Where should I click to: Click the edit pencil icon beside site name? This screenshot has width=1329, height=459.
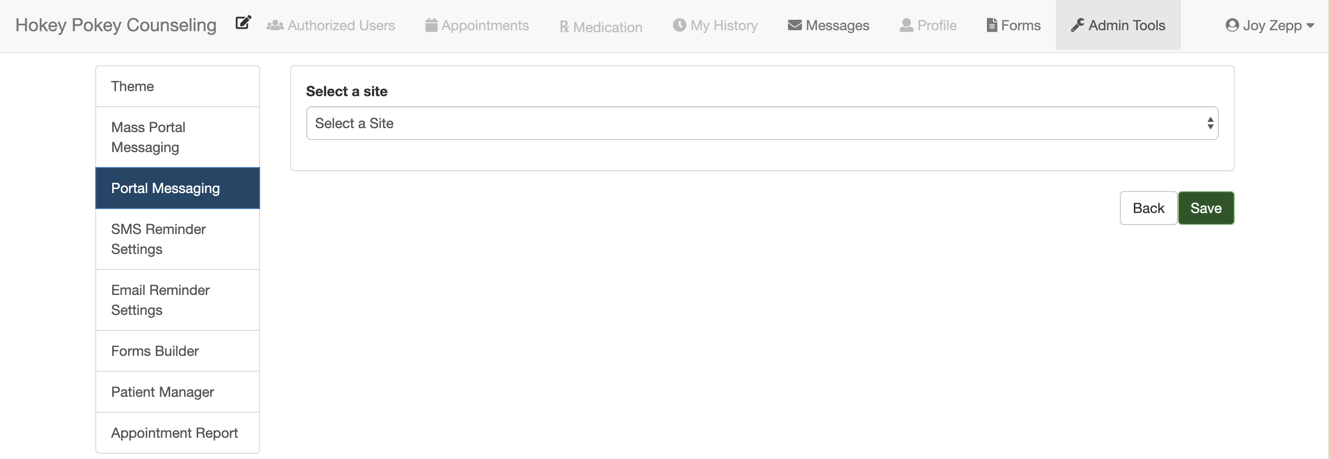point(243,23)
